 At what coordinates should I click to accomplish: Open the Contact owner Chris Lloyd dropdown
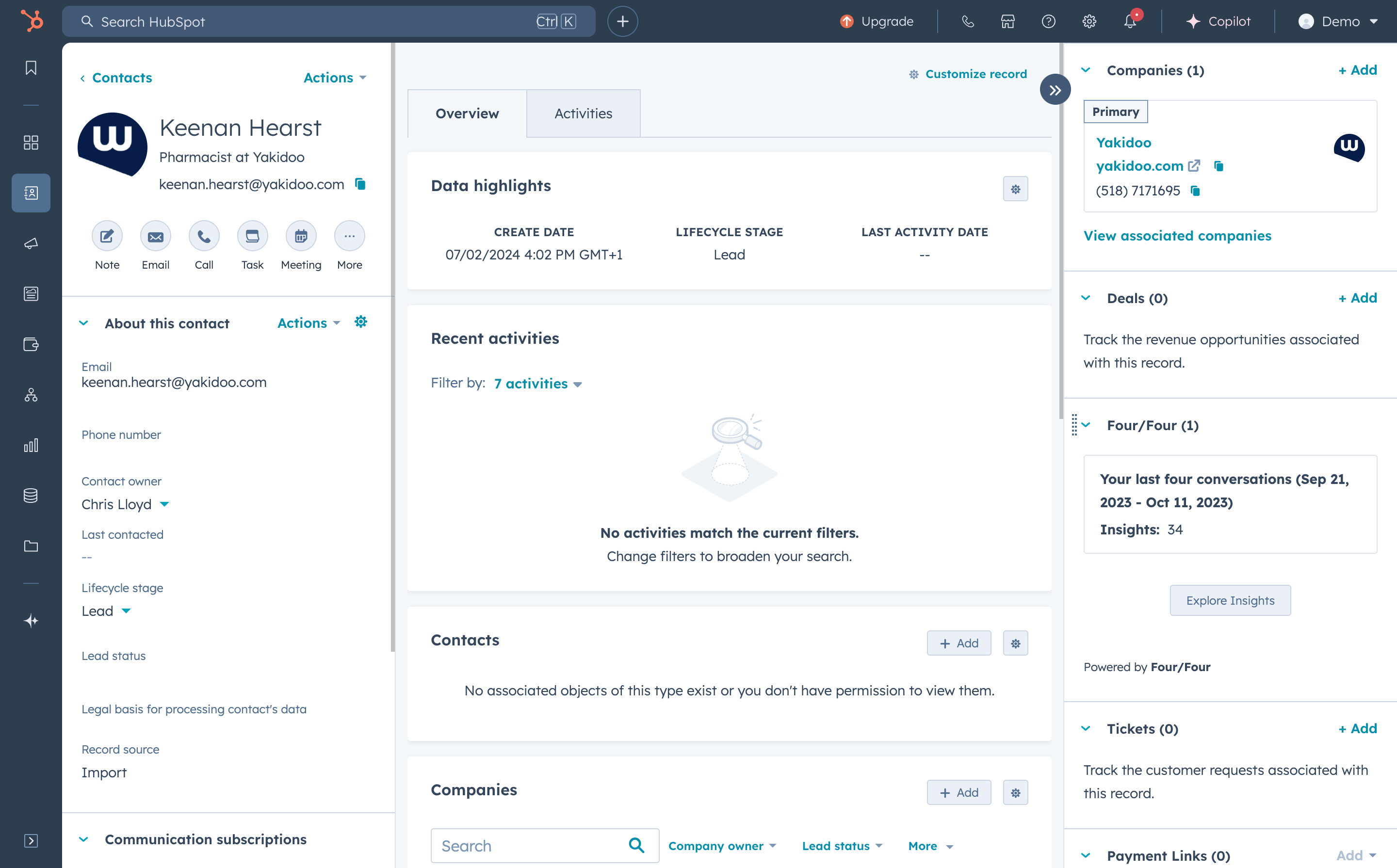coord(164,504)
